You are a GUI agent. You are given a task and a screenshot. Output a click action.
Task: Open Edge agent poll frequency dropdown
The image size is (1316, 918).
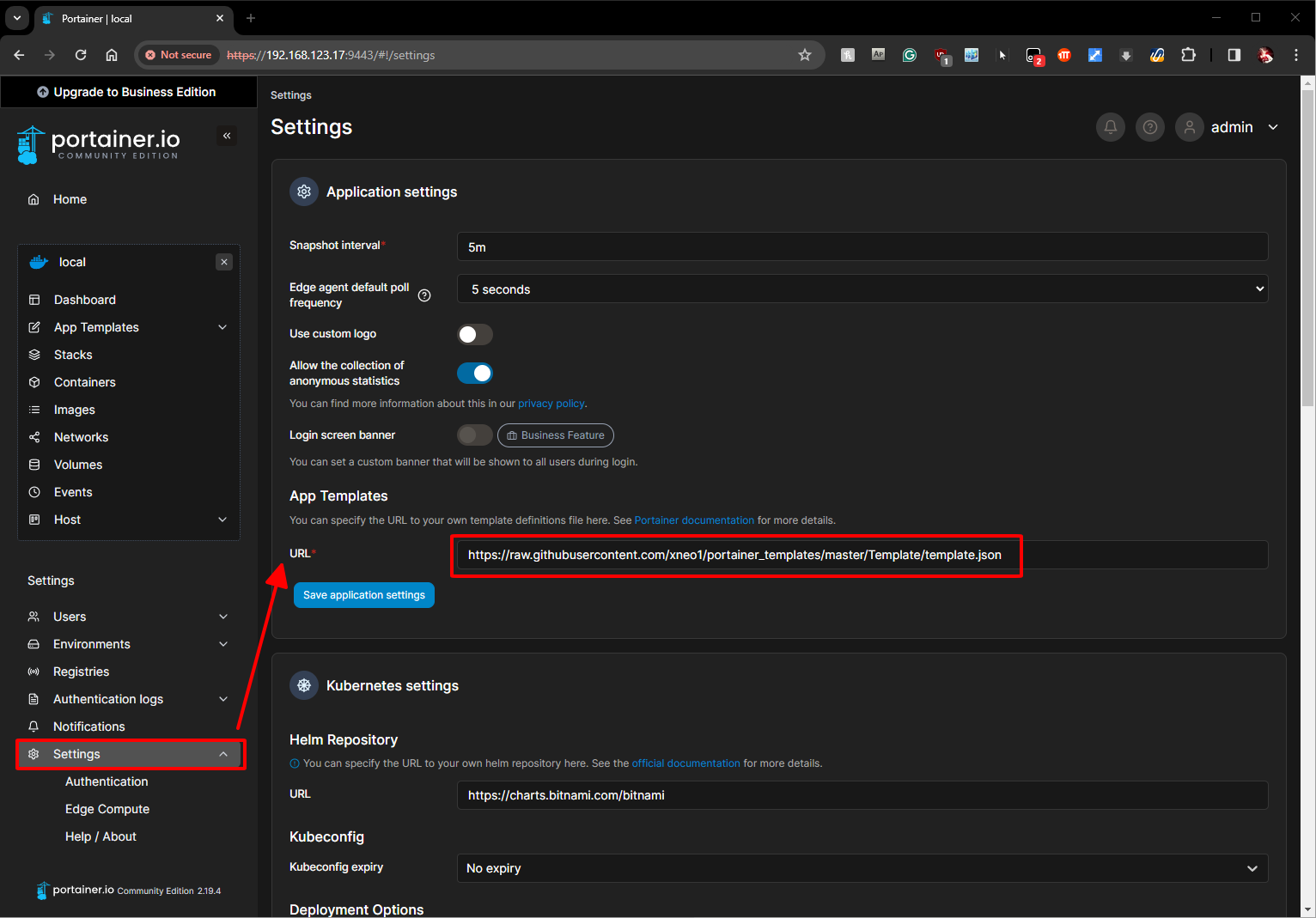point(862,289)
